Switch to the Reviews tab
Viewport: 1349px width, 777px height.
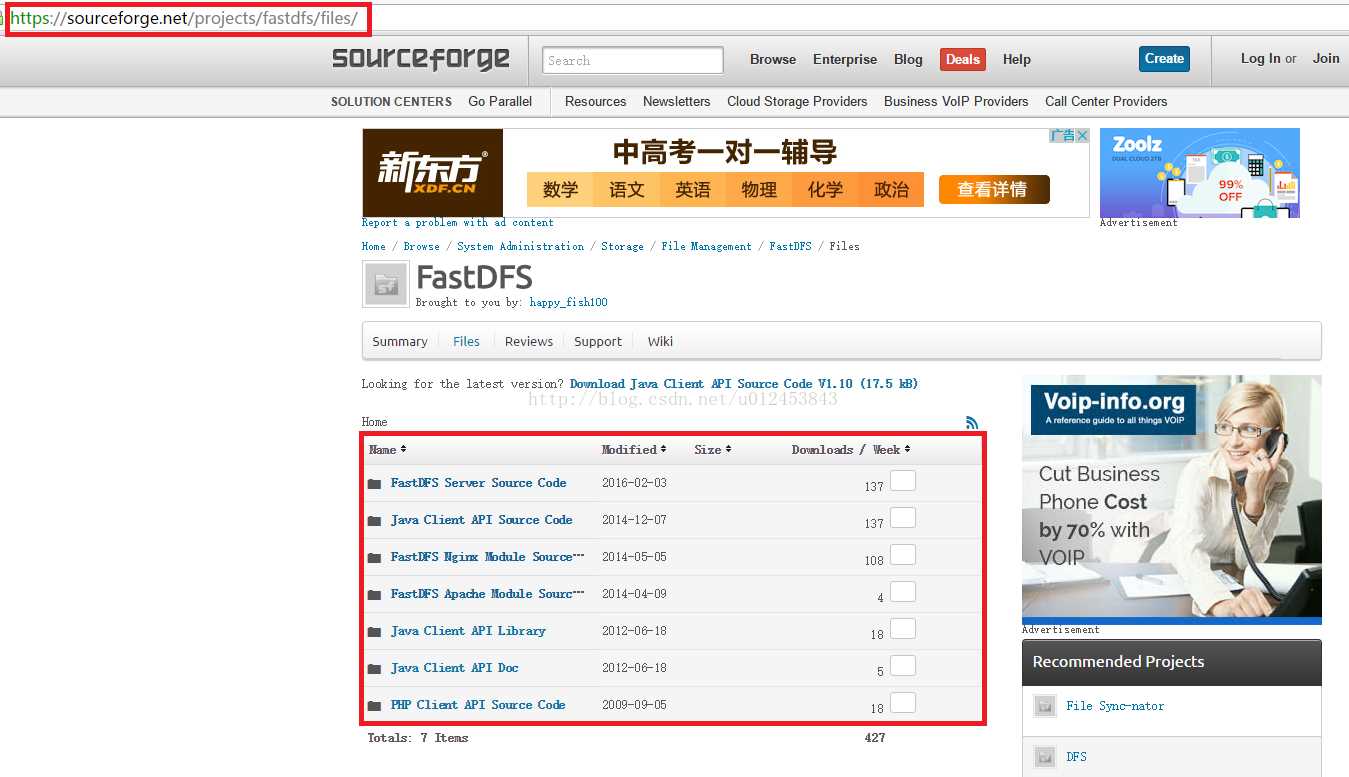(x=529, y=342)
